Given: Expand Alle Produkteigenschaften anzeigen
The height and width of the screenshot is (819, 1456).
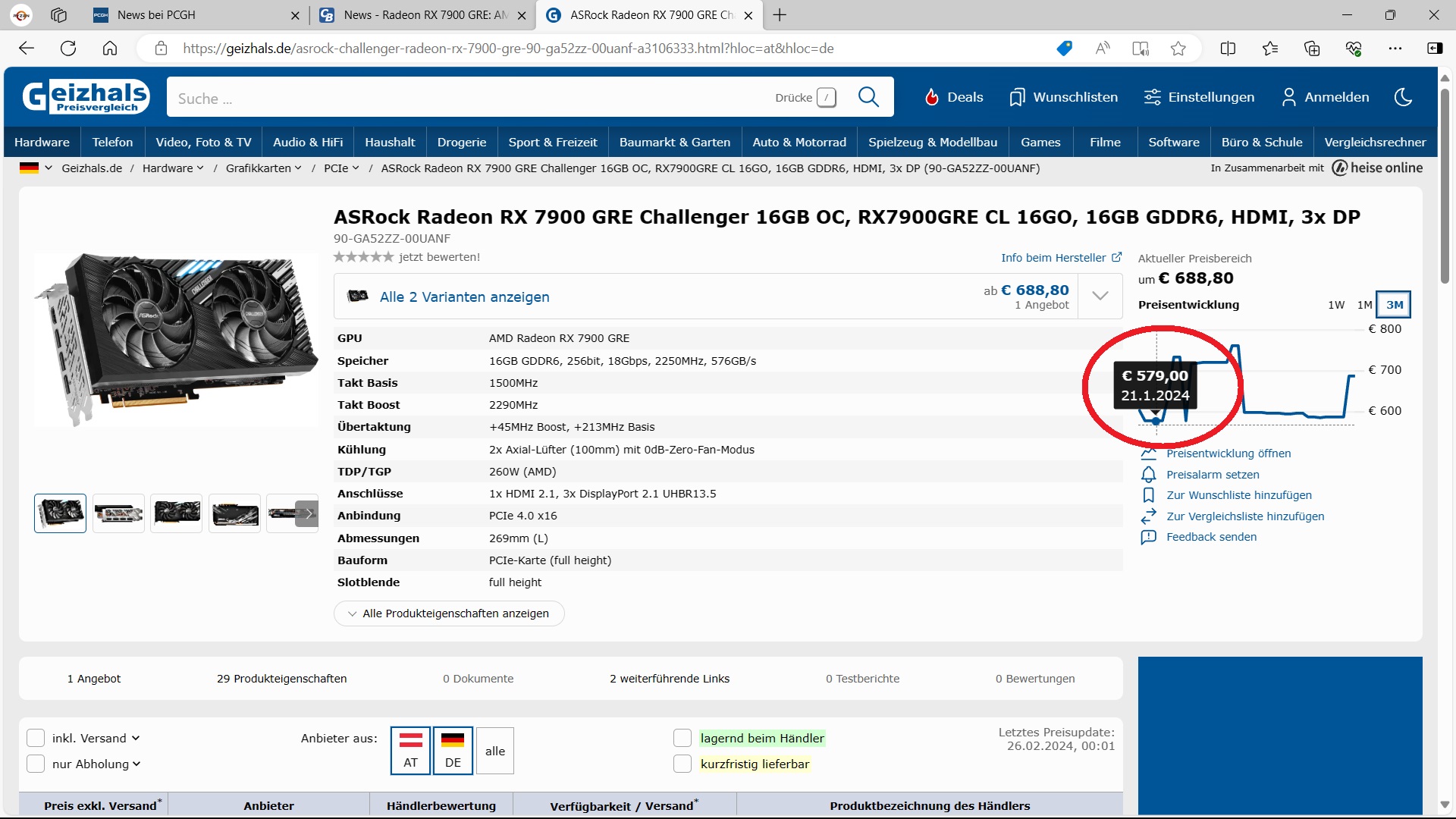Looking at the screenshot, I should (x=449, y=613).
